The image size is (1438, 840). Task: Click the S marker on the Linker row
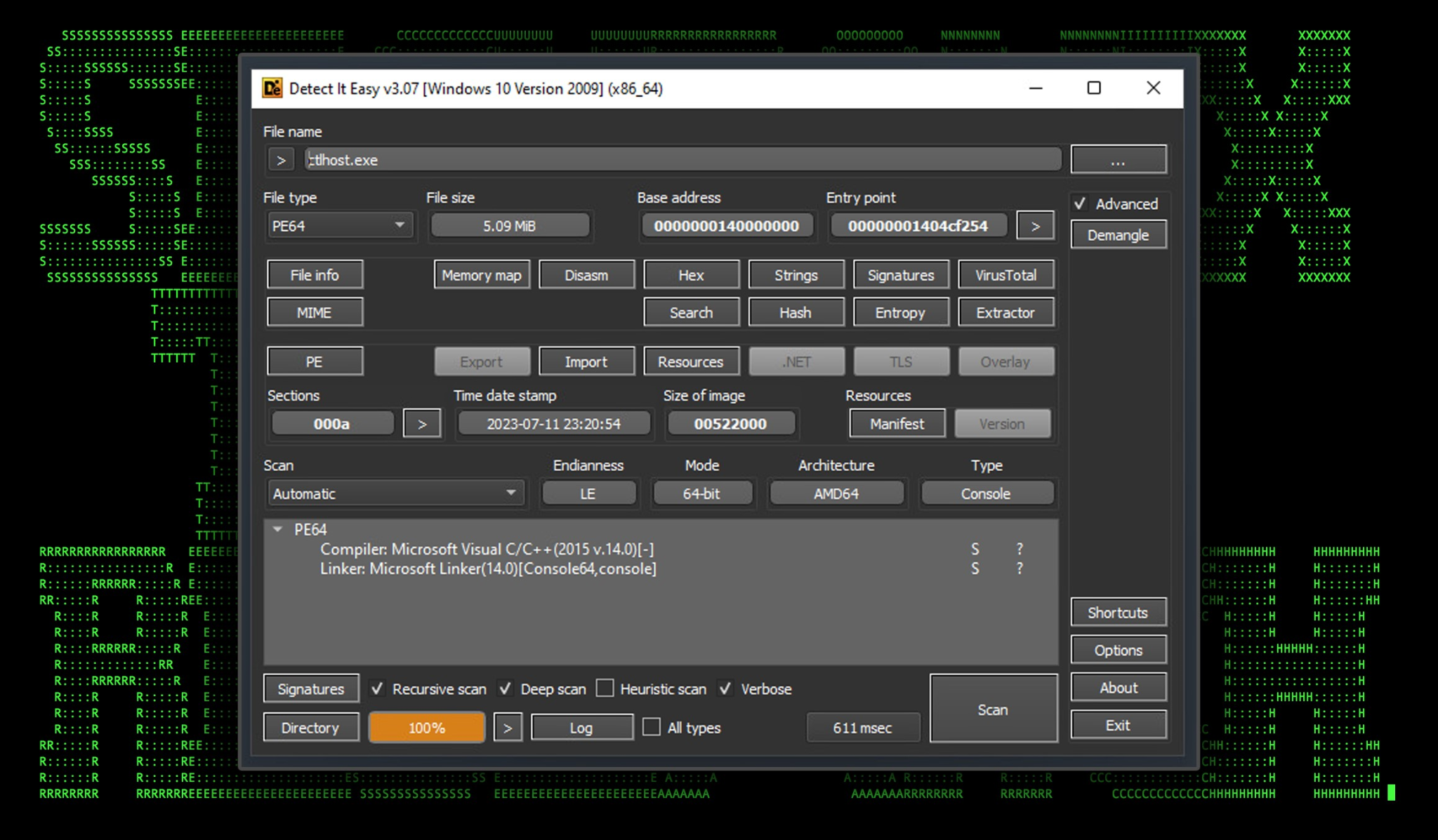(975, 568)
